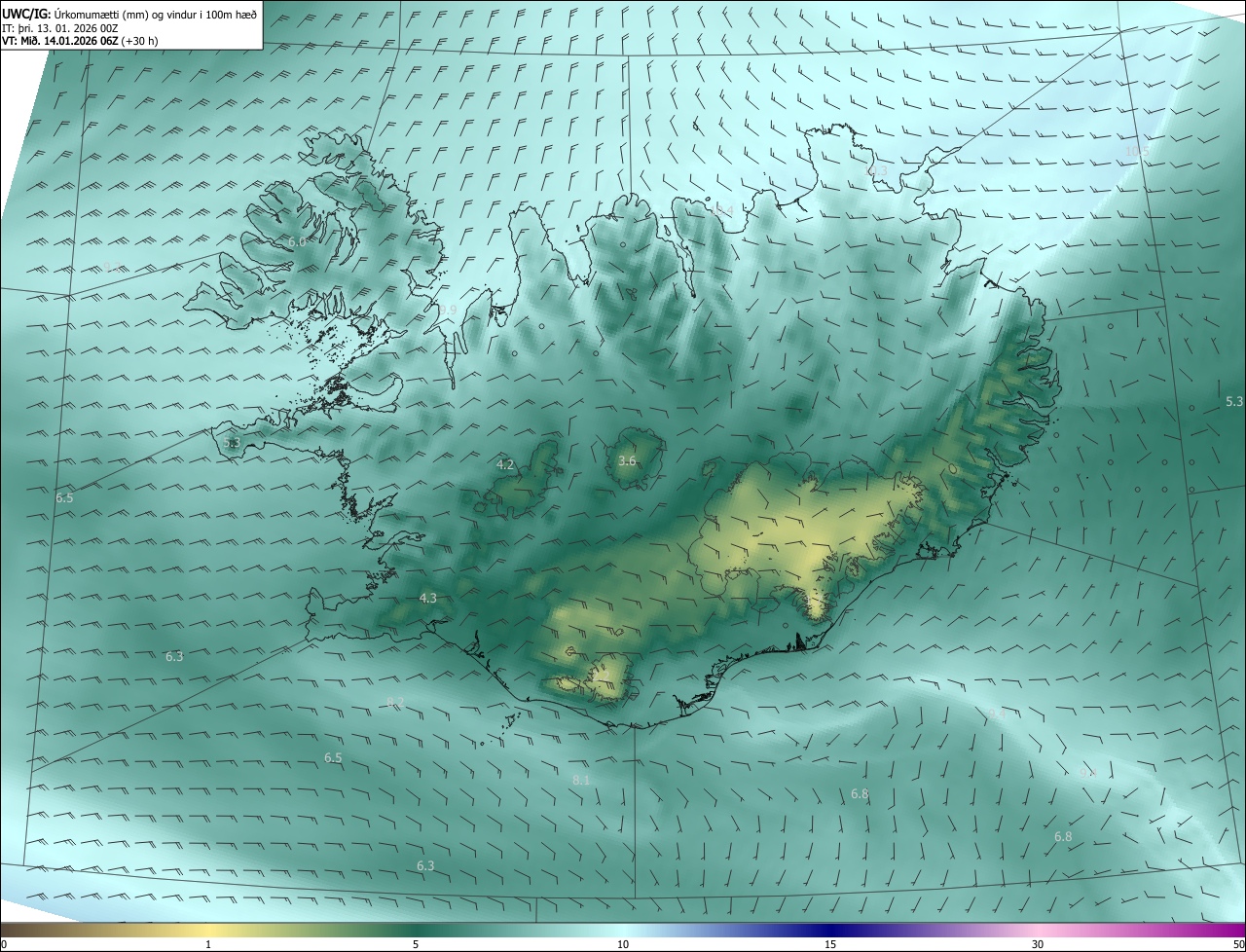
Task: Click the 6.0 value over the Westfjords
Action: tap(297, 241)
